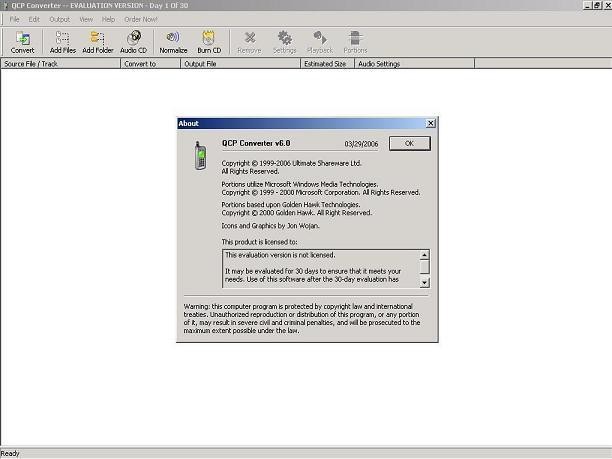Choose the Add Folder toolbar icon

(x=98, y=42)
